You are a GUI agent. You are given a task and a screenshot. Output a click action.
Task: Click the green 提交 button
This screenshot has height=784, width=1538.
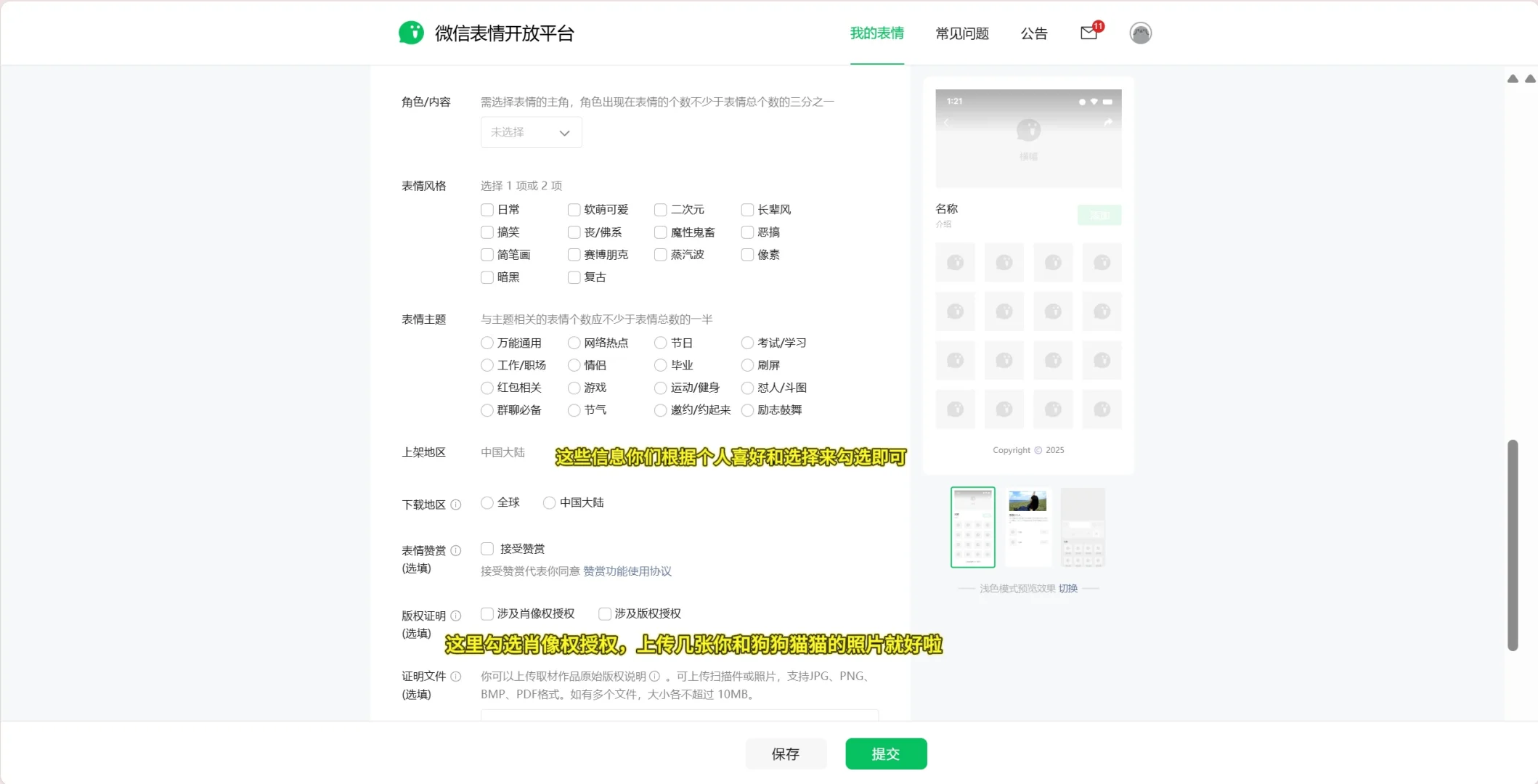(885, 754)
